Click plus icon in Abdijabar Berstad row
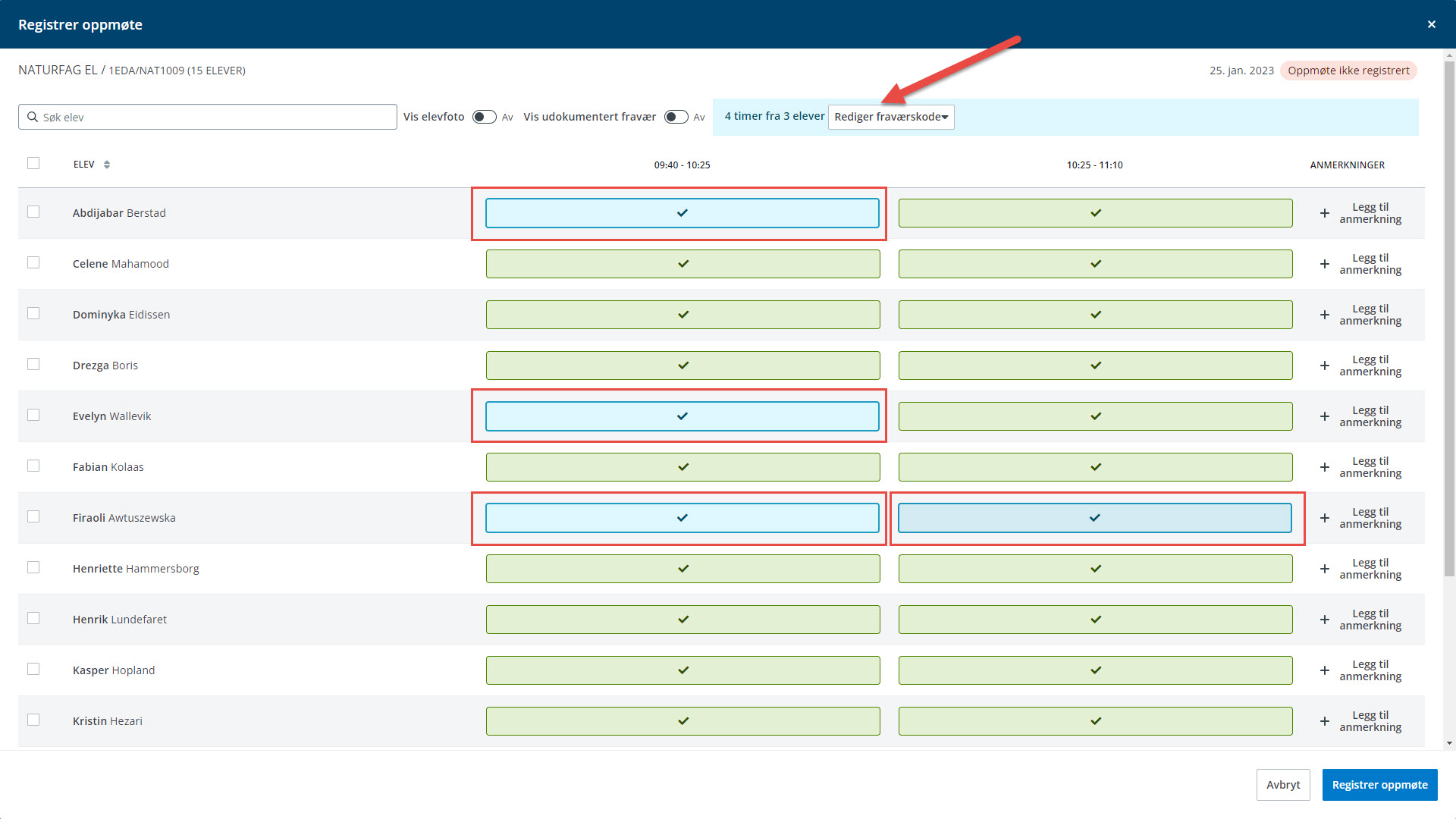 point(1324,213)
